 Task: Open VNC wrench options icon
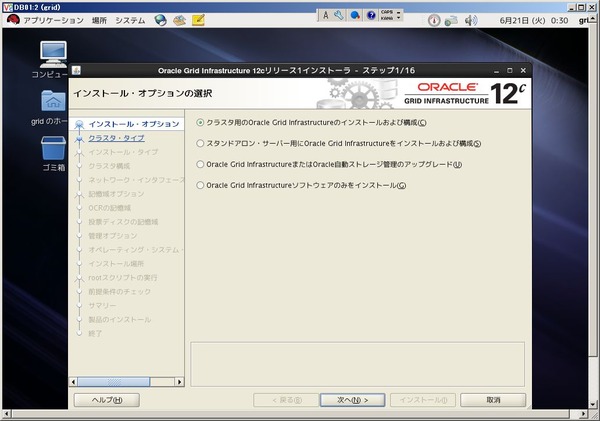point(339,15)
